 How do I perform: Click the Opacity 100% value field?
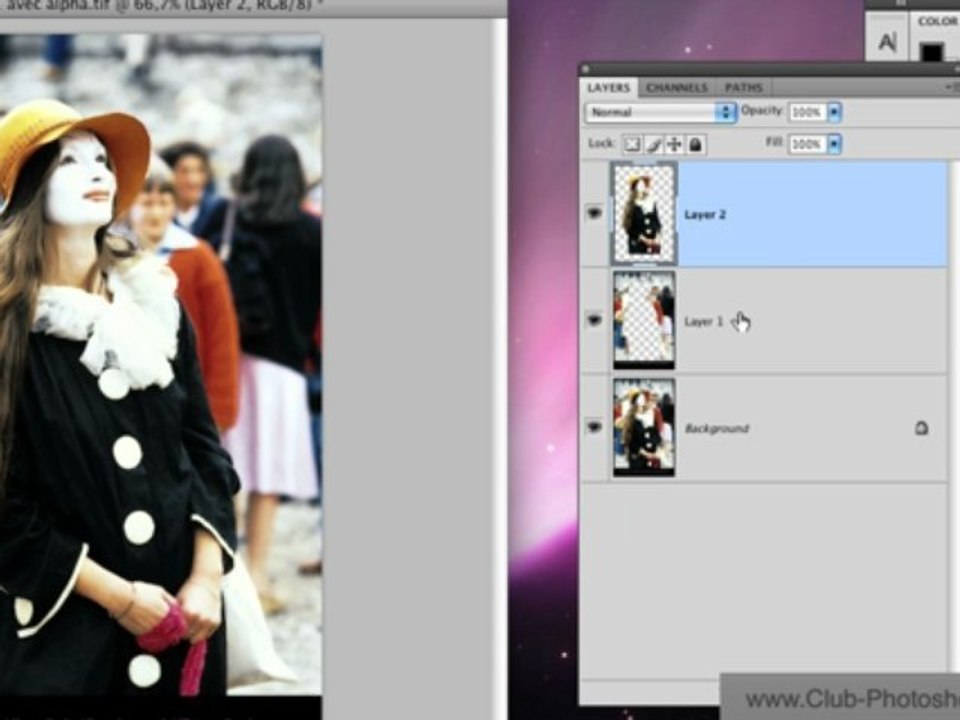(x=808, y=112)
